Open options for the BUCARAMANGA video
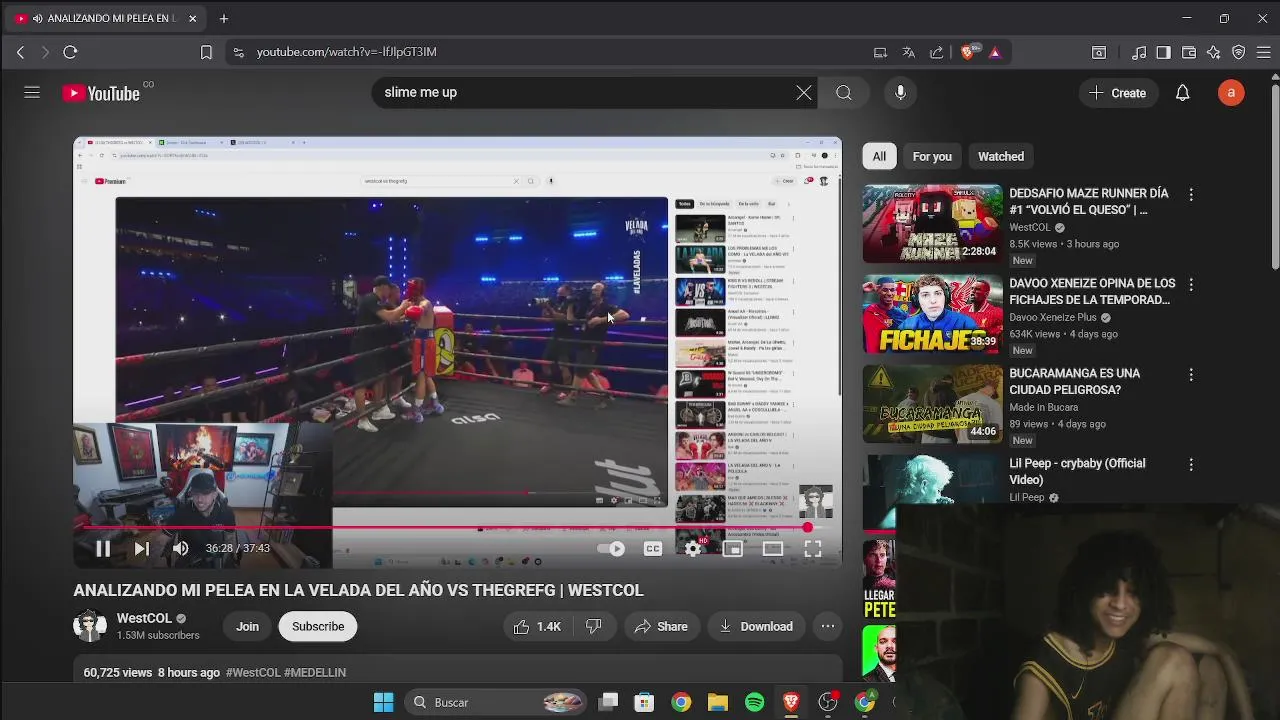Viewport: 1280px width, 720px height. coord(1190,375)
